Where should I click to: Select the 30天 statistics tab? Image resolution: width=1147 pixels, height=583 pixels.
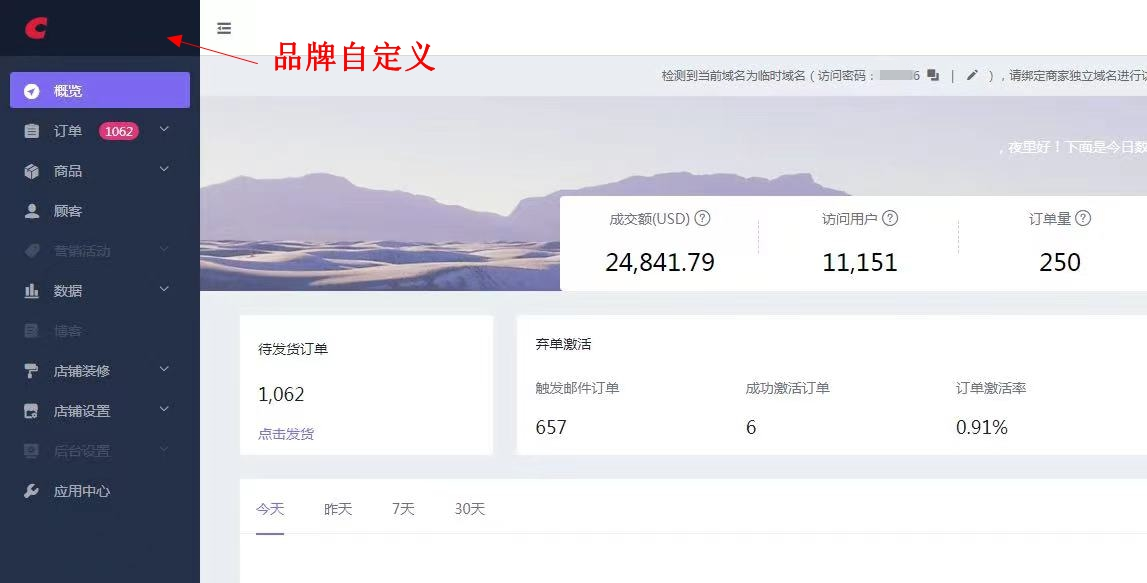coord(468,508)
